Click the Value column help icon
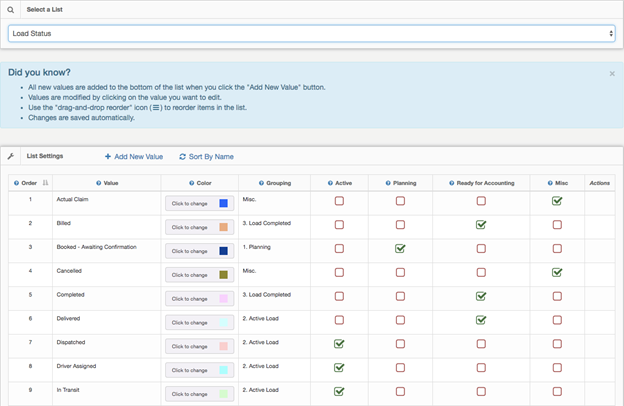This screenshot has height=406, width=624. (x=98, y=183)
